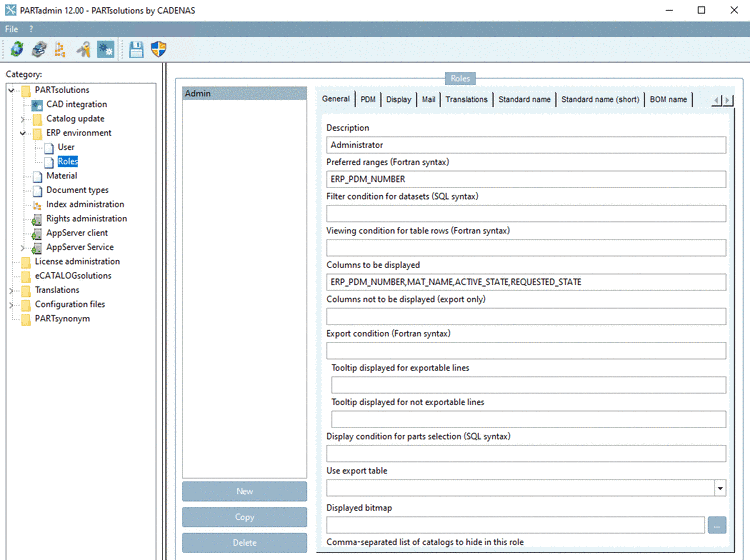Click Display condition for parts selection field
This screenshot has width=750, height=560.
[x=526, y=454]
